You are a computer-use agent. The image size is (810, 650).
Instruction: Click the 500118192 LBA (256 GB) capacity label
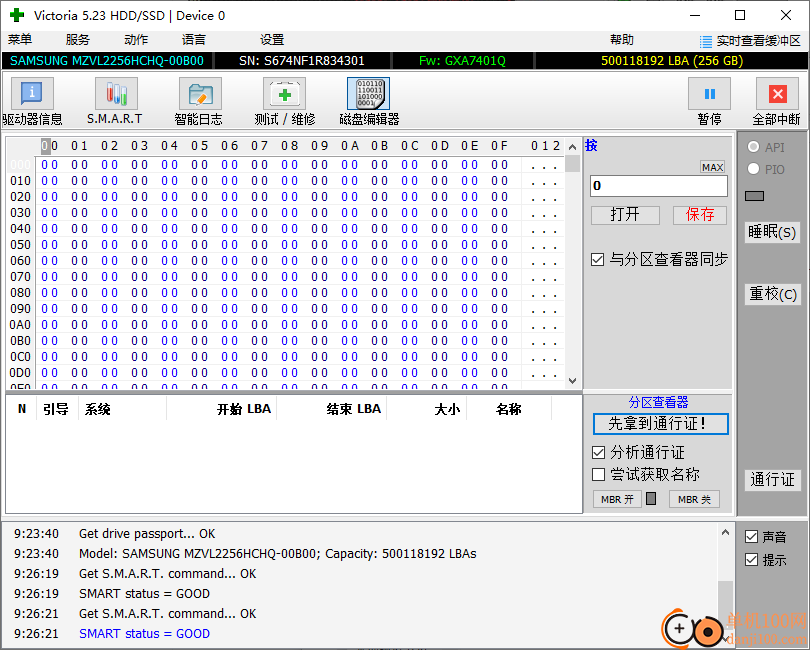coord(672,61)
